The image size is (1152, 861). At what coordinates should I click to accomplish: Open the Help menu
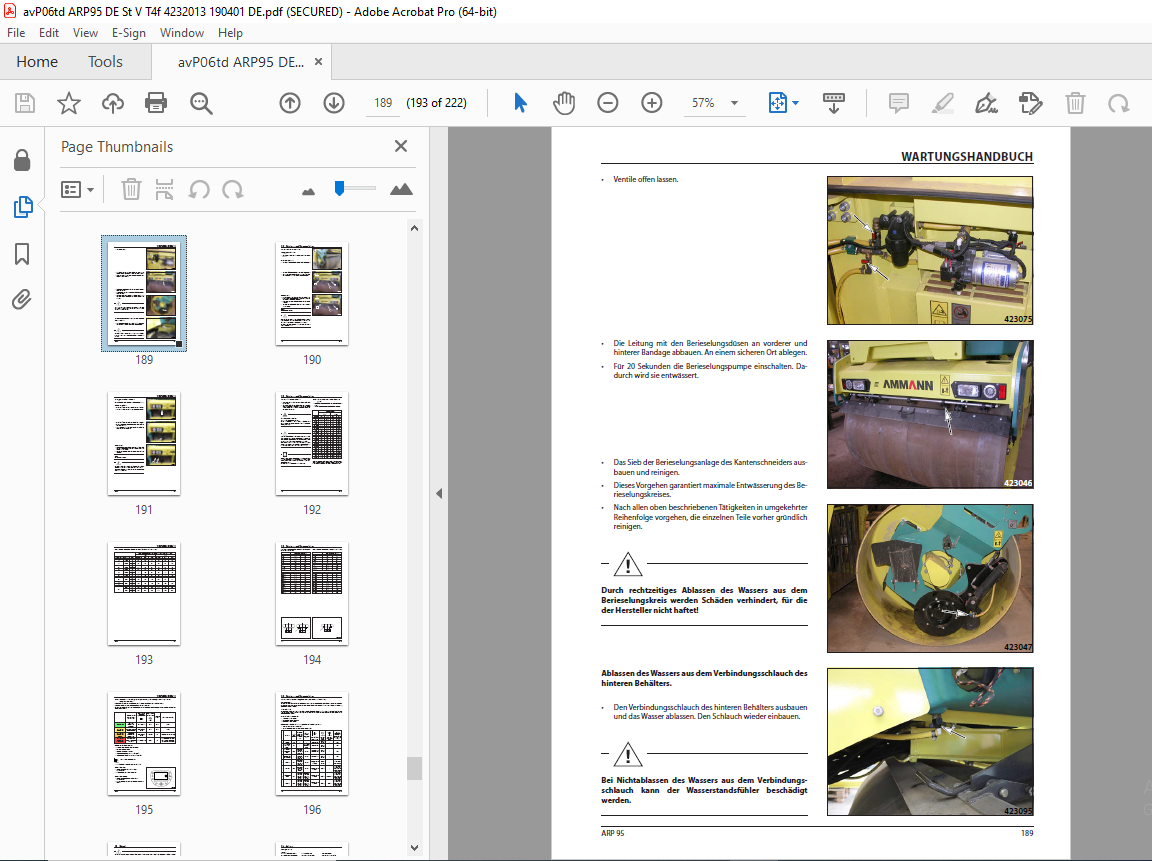[230, 33]
